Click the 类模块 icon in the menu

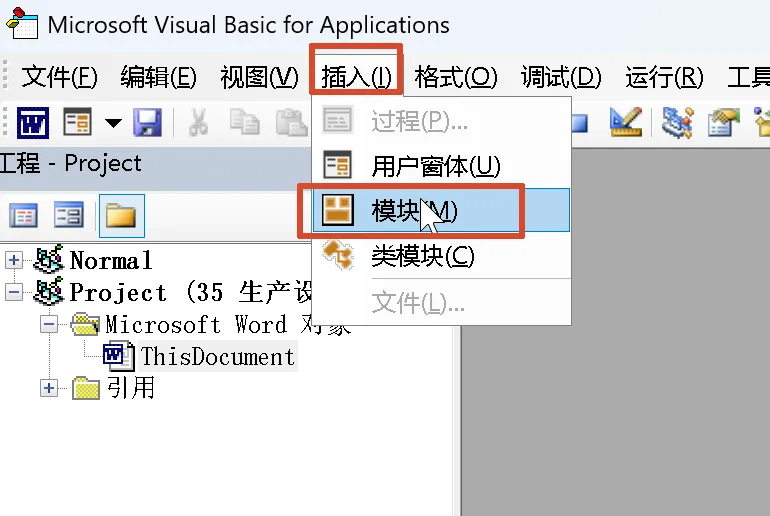pos(338,255)
